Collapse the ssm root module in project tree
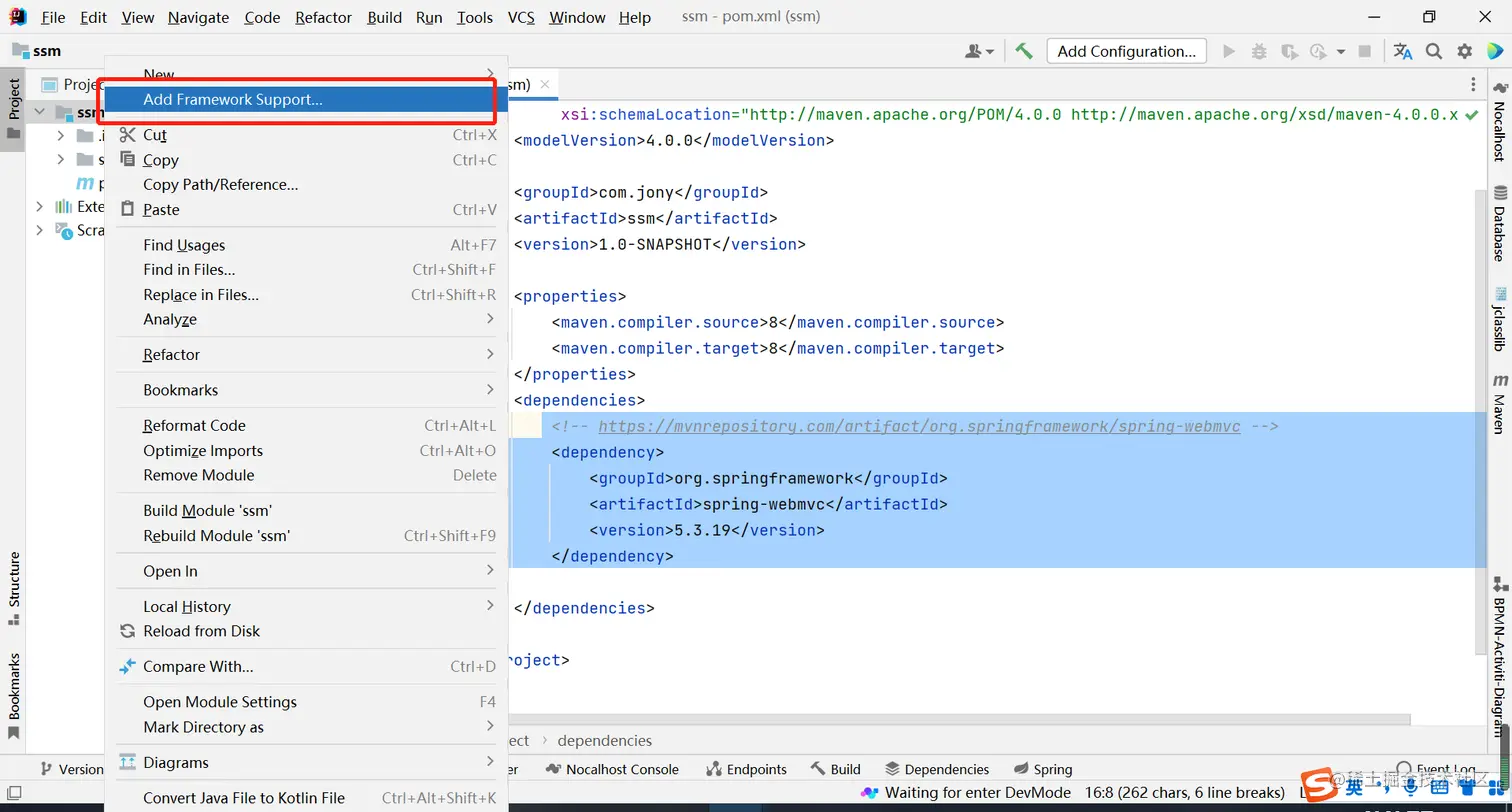Screen dimensions: 1512x812 click(40, 112)
